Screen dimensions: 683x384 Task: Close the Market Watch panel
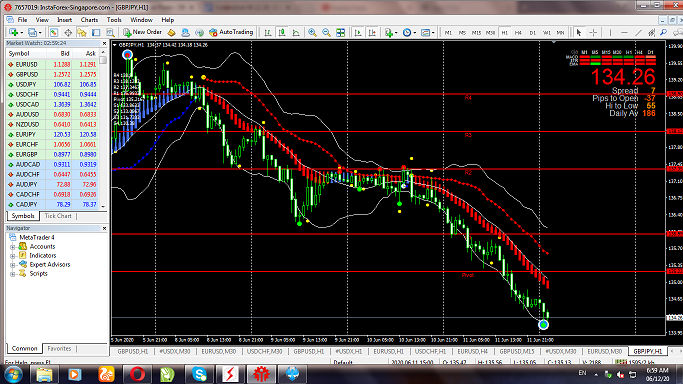[104, 44]
